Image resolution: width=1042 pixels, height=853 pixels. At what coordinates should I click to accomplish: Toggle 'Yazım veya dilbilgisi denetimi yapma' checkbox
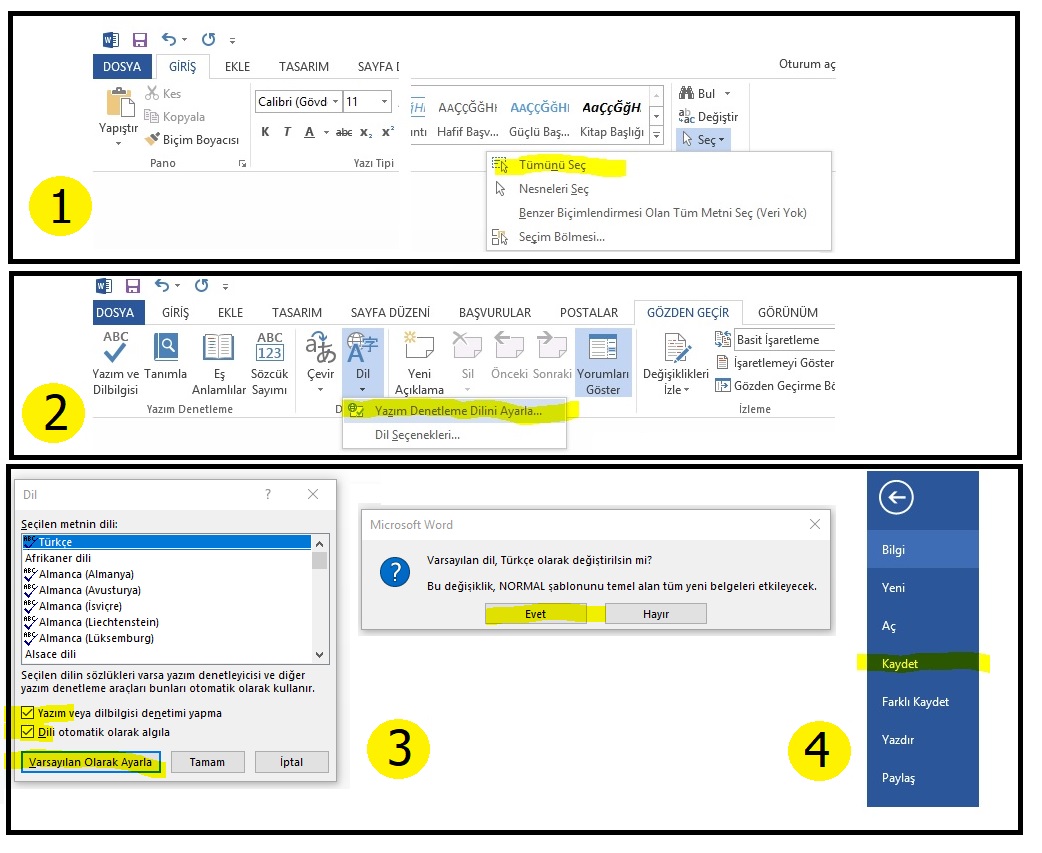28,713
